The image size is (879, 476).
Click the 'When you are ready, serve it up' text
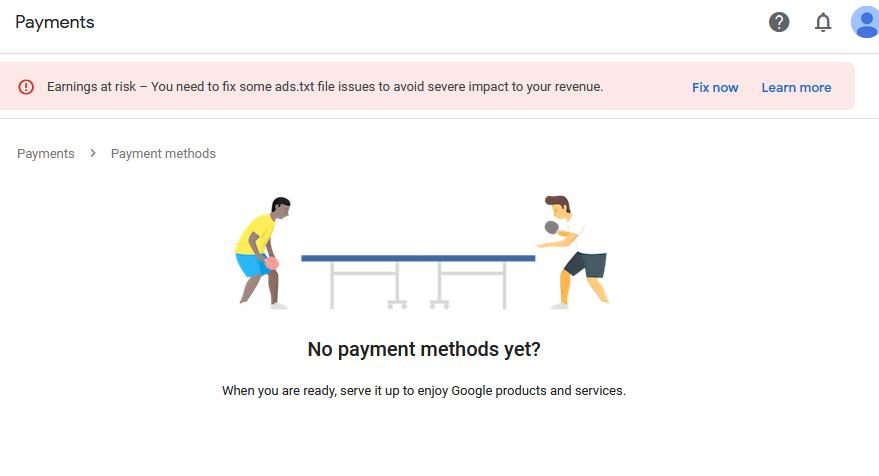point(424,391)
